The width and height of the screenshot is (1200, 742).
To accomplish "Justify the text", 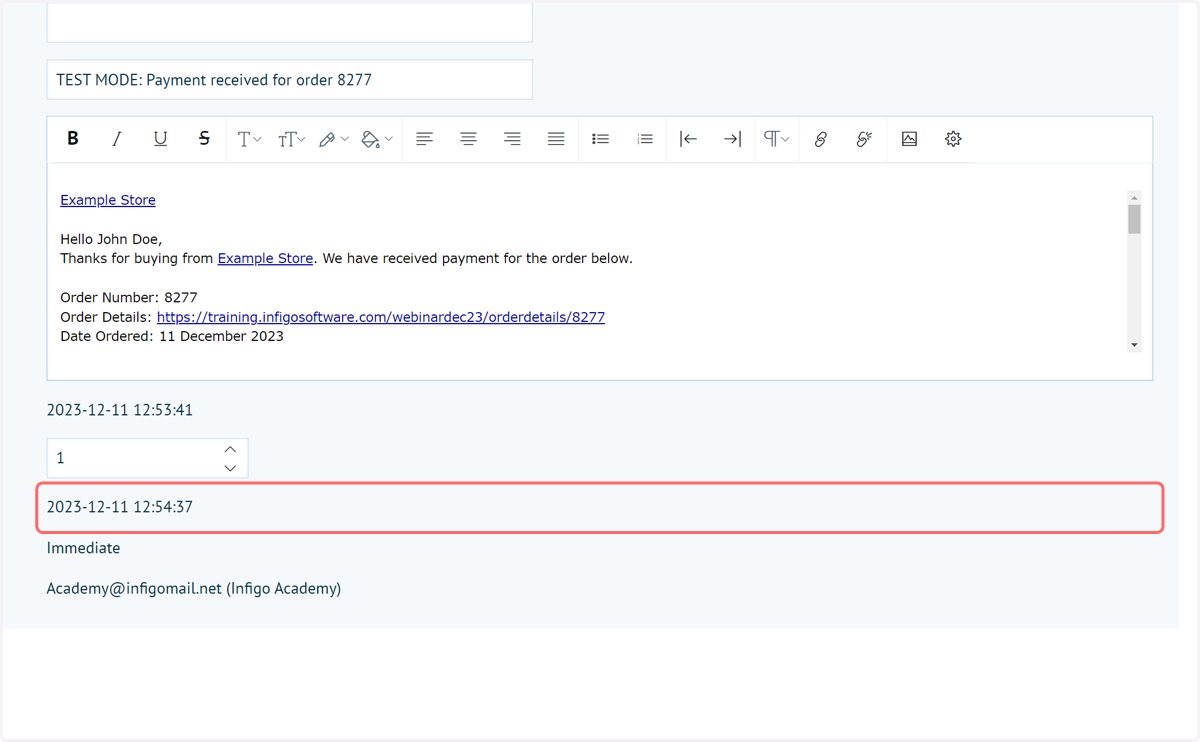I will click(556, 139).
